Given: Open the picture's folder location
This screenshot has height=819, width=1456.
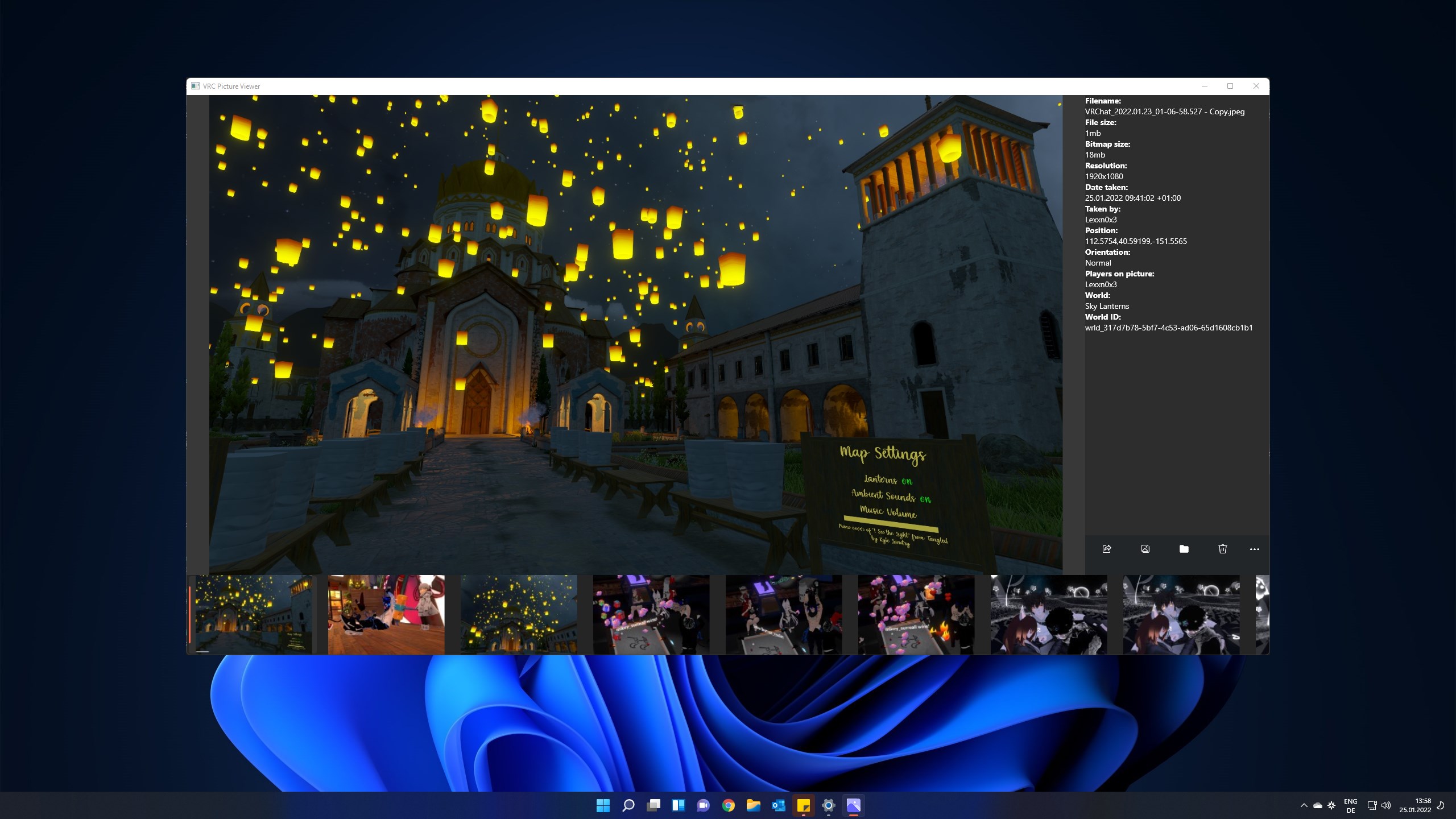Looking at the screenshot, I should click(x=1184, y=549).
